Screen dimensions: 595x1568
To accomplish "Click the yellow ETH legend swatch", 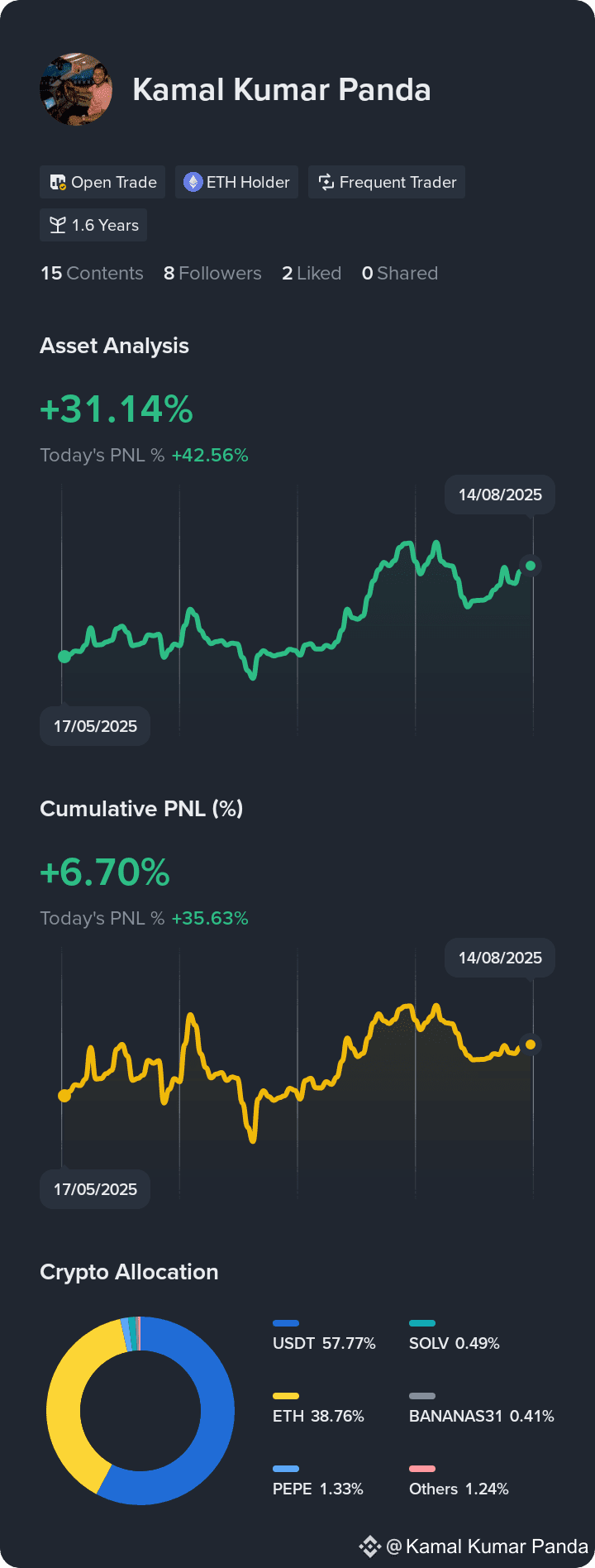I will [286, 1396].
